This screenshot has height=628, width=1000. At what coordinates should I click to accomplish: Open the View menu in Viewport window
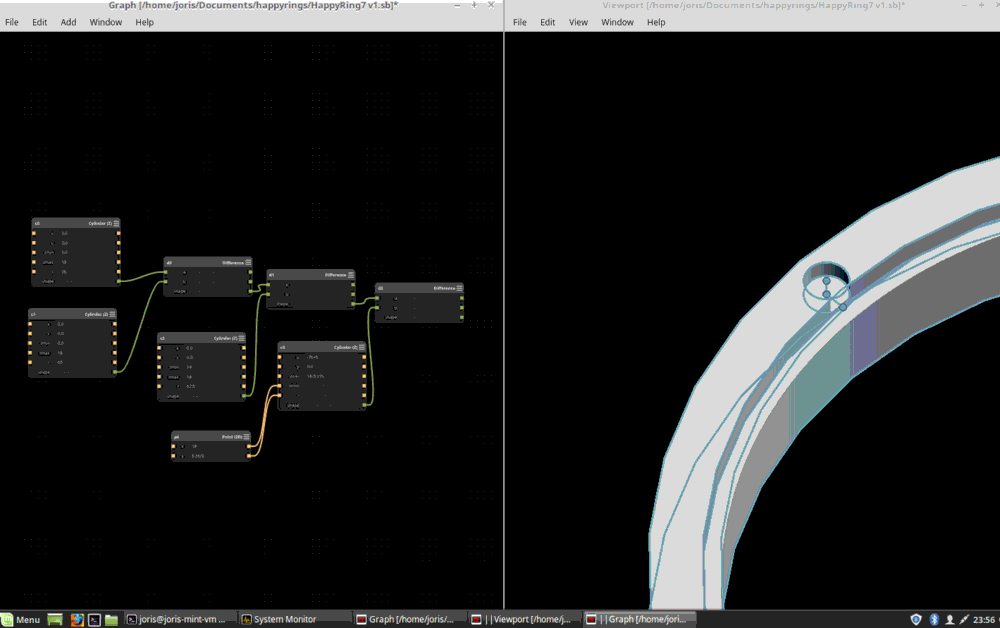point(578,22)
